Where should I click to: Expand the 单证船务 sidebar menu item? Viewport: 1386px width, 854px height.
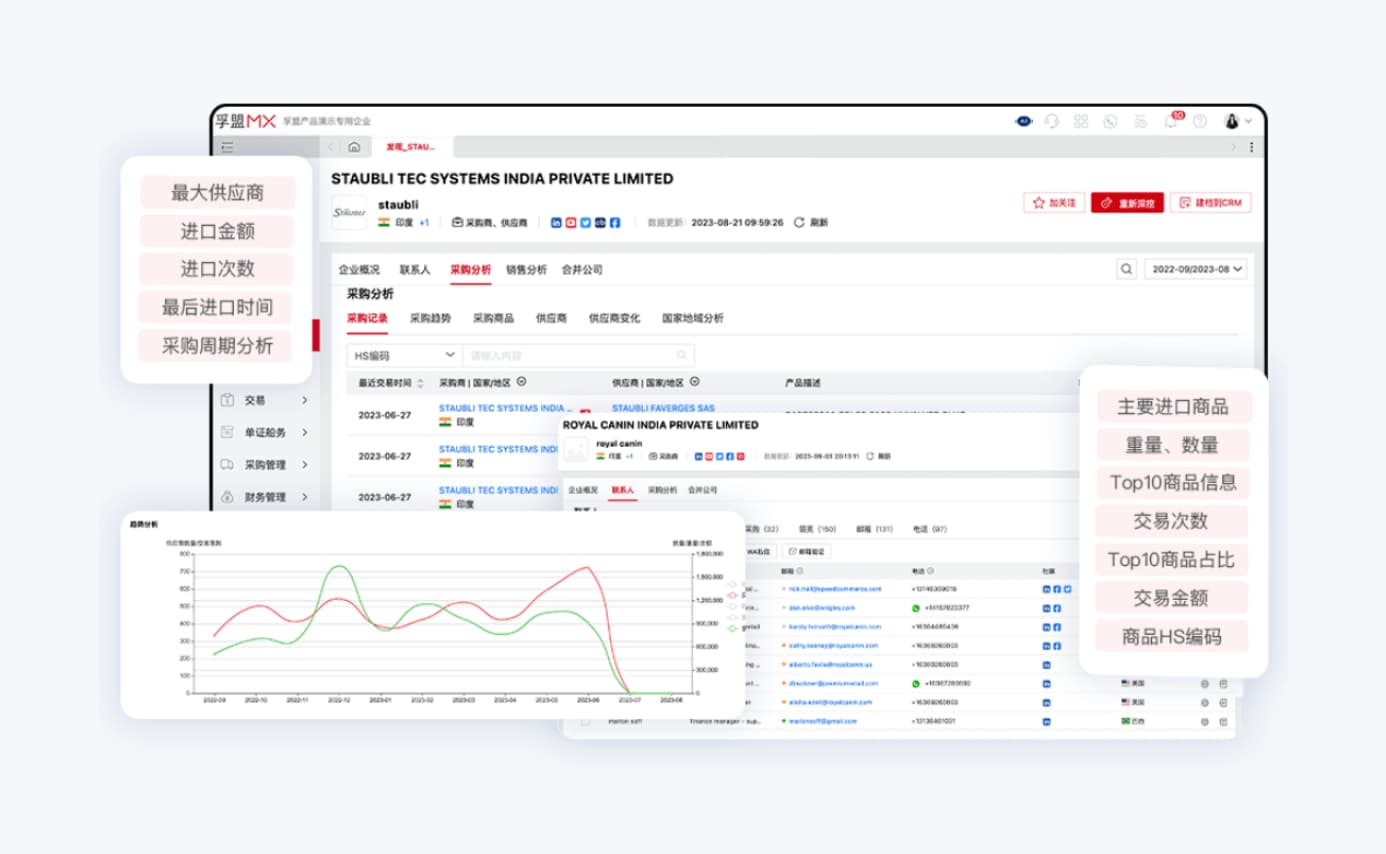coord(265,432)
